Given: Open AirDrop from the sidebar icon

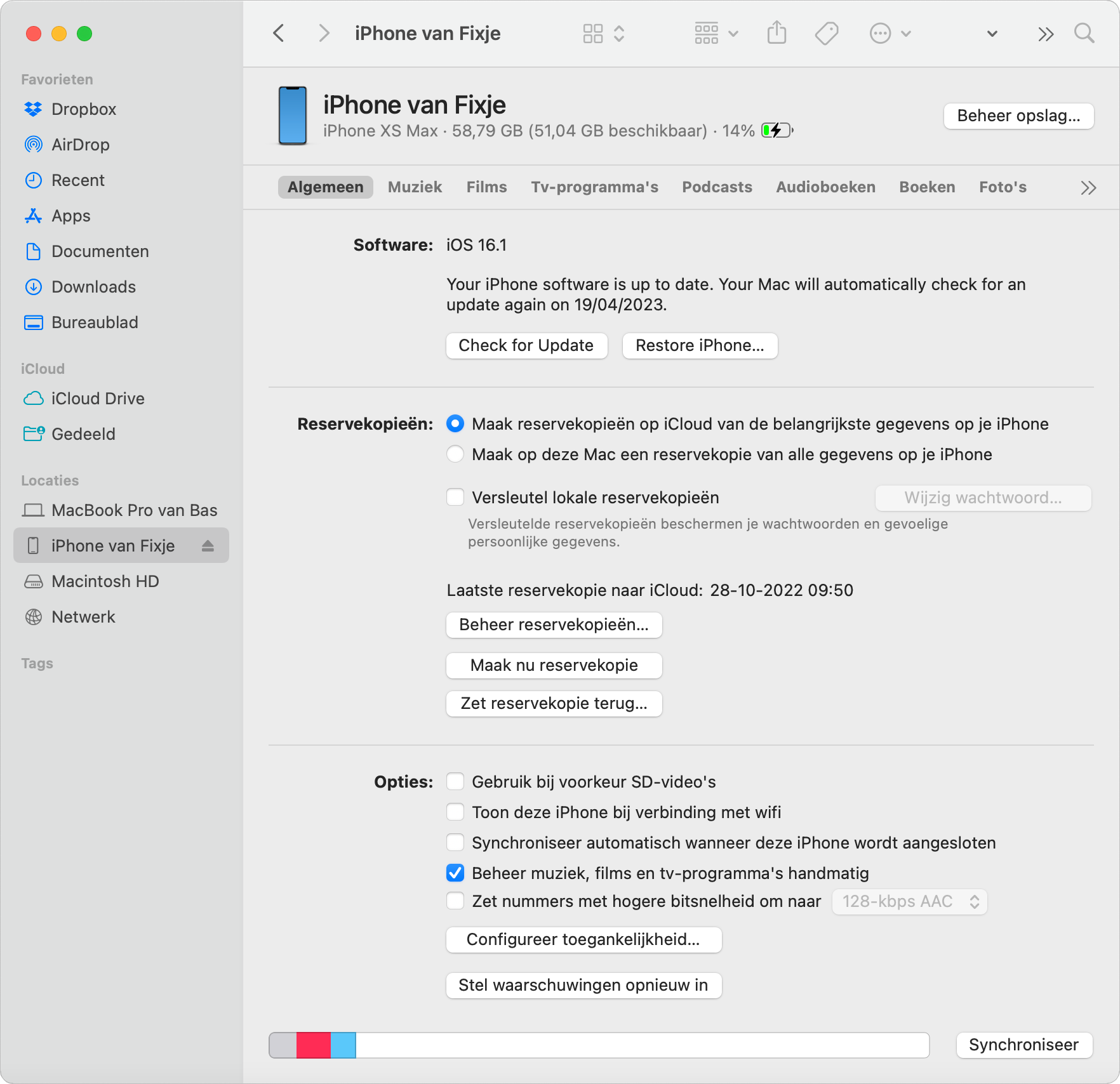Looking at the screenshot, I should pyautogui.click(x=33, y=145).
